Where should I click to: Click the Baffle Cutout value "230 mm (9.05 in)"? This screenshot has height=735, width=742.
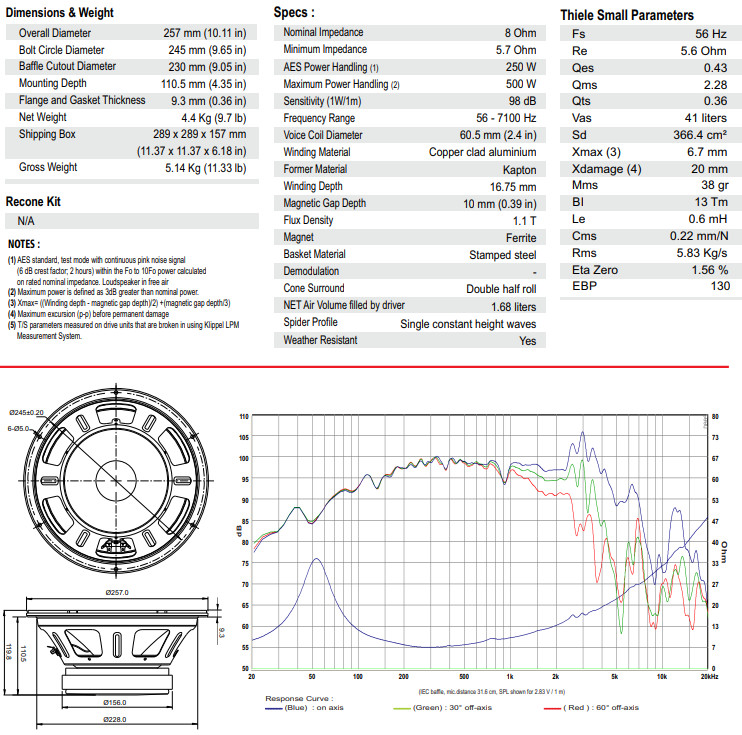[x=207, y=67]
